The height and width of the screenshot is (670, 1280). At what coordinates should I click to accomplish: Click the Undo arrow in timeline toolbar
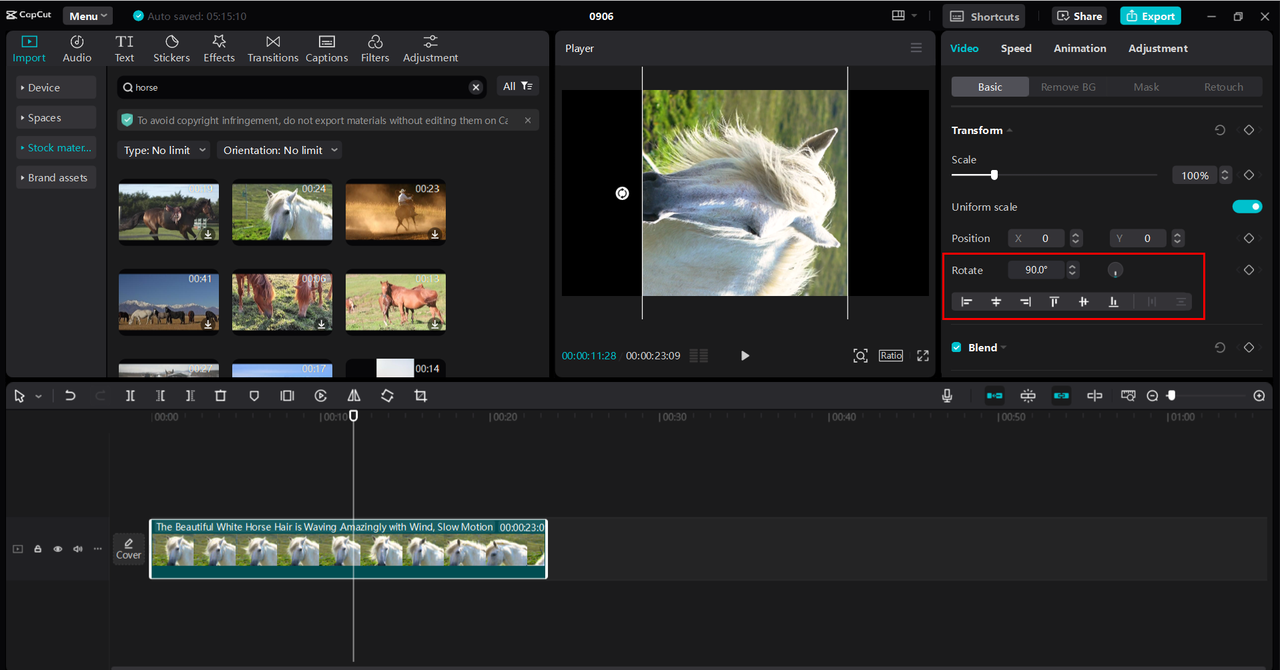tap(70, 396)
